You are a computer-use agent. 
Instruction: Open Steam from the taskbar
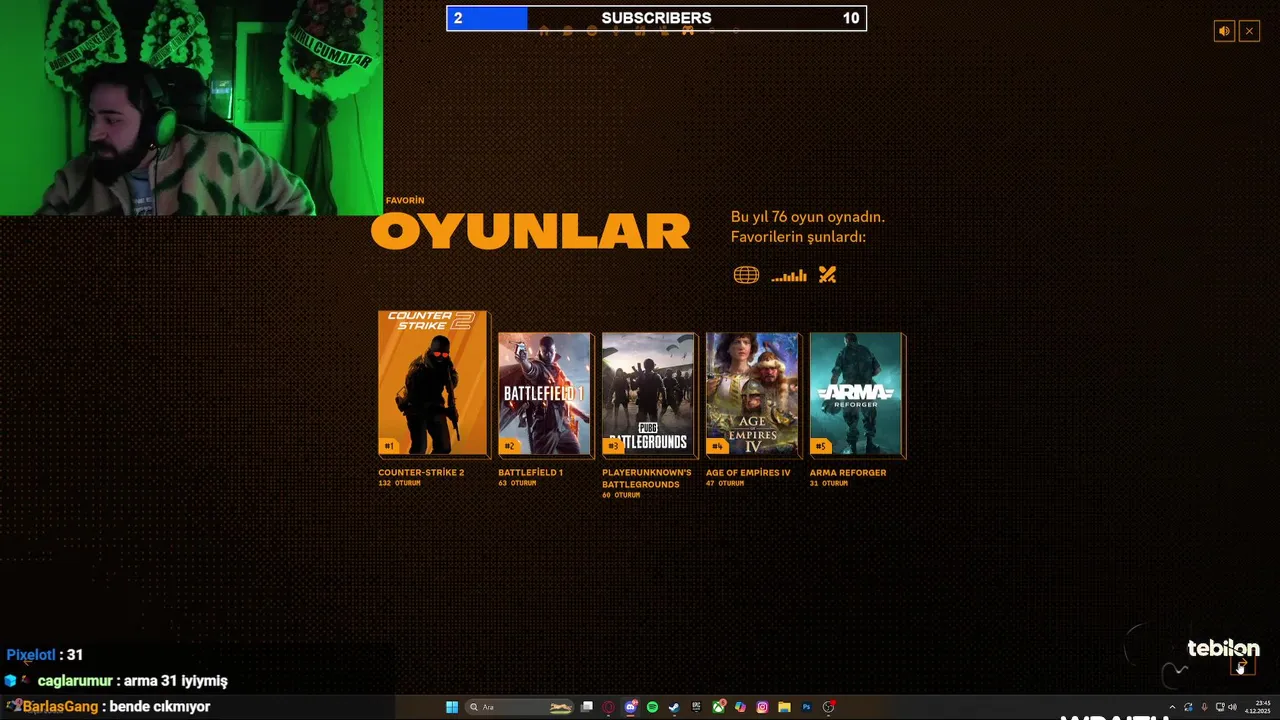pos(674,707)
